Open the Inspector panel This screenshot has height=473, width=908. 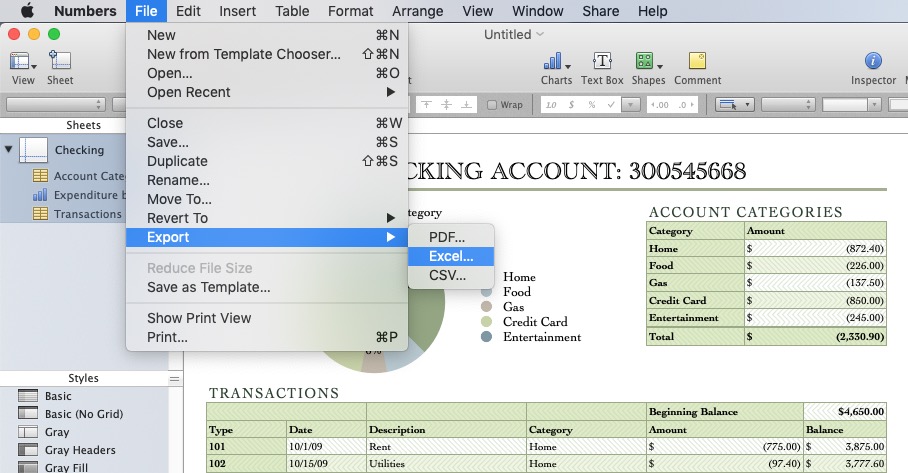click(873, 68)
